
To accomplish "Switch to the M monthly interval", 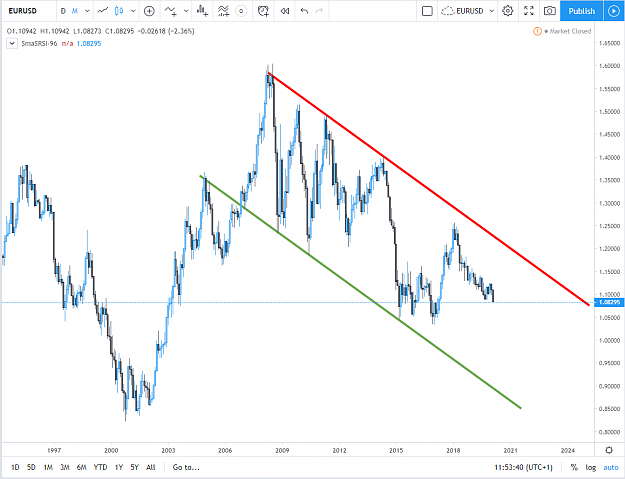I will [75, 11].
